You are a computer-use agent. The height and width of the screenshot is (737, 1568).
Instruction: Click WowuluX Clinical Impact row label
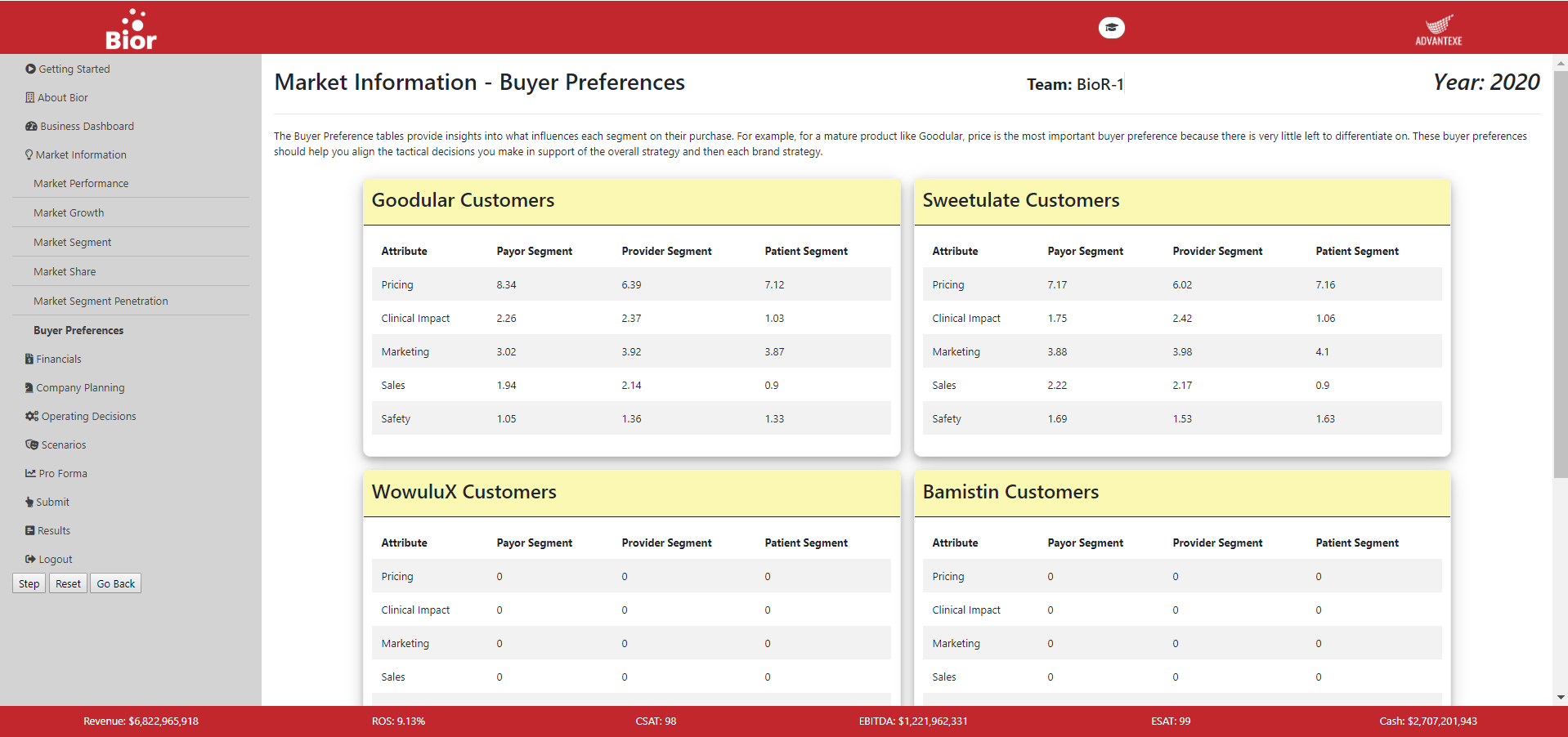pos(415,610)
